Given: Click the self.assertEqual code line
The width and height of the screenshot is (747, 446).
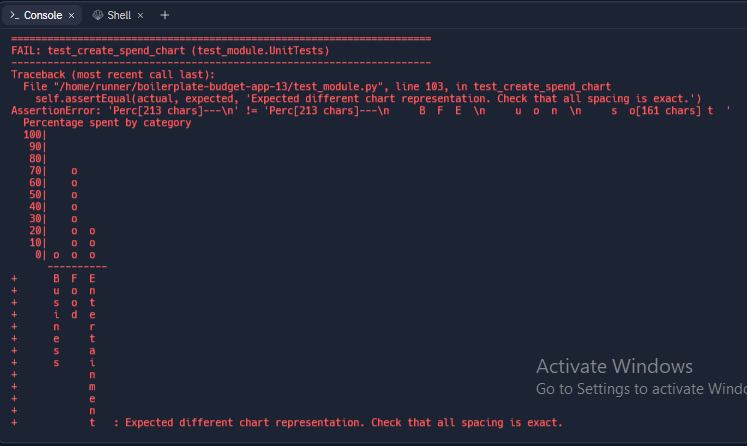Looking at the screenshot, I should tap(367, 99).
